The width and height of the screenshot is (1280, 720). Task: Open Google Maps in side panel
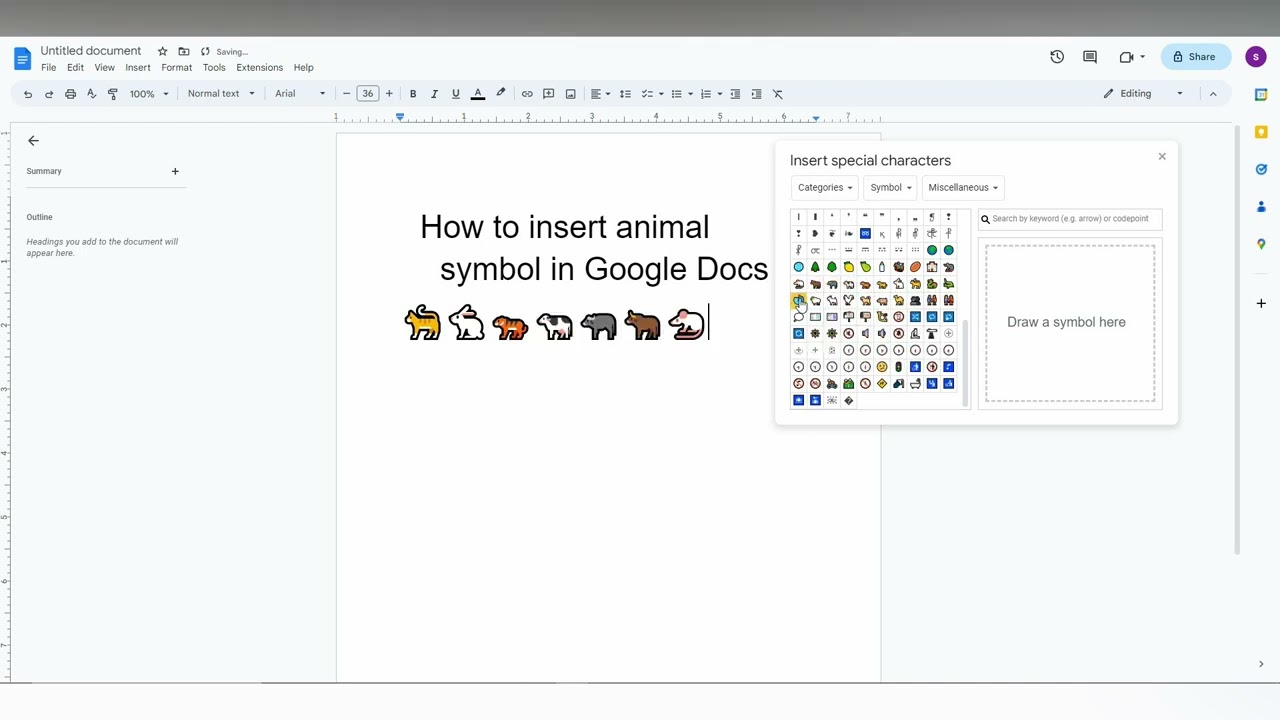pyautogui.click(x=1261, y=244)
